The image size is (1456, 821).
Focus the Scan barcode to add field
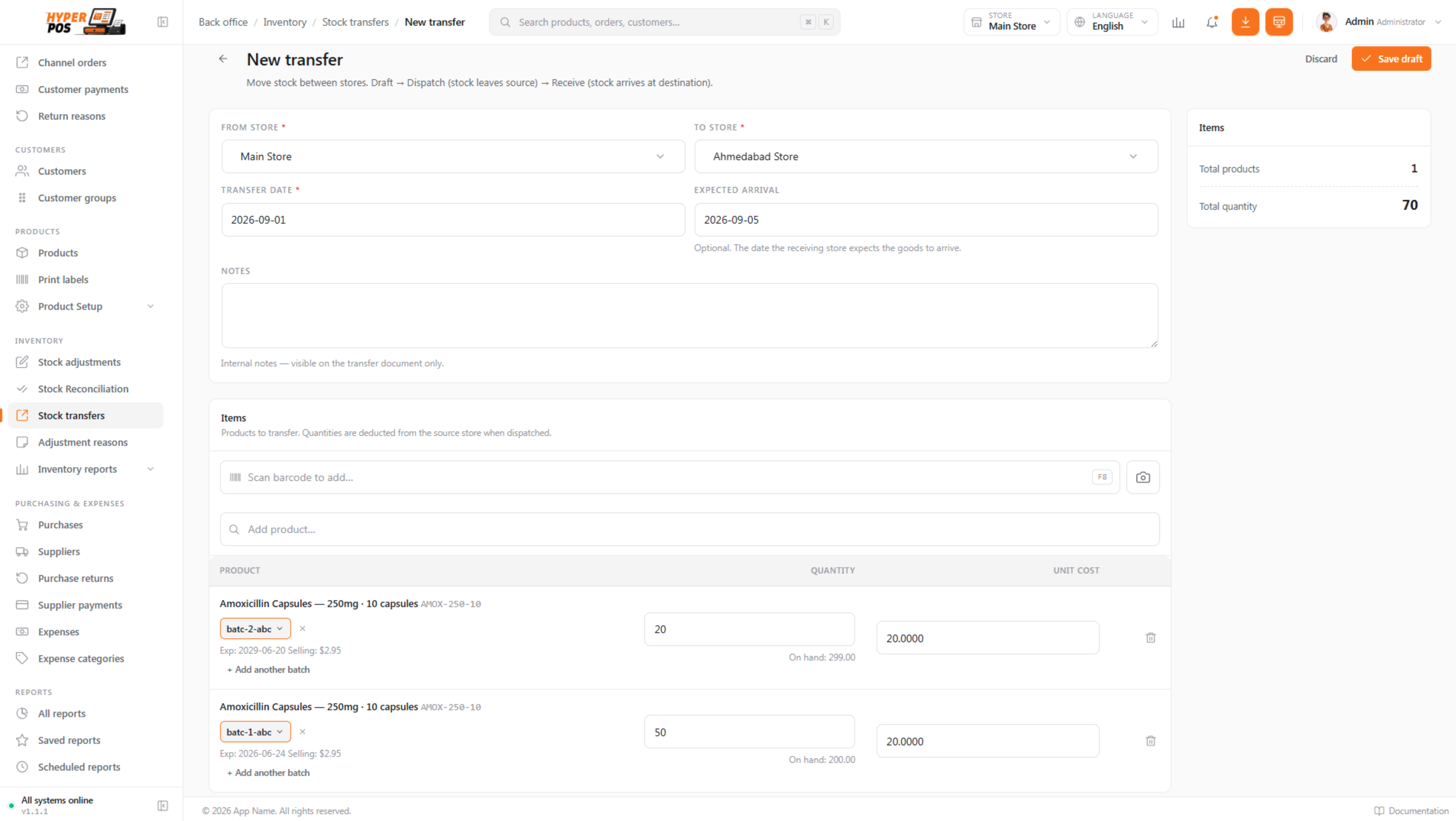670,477
